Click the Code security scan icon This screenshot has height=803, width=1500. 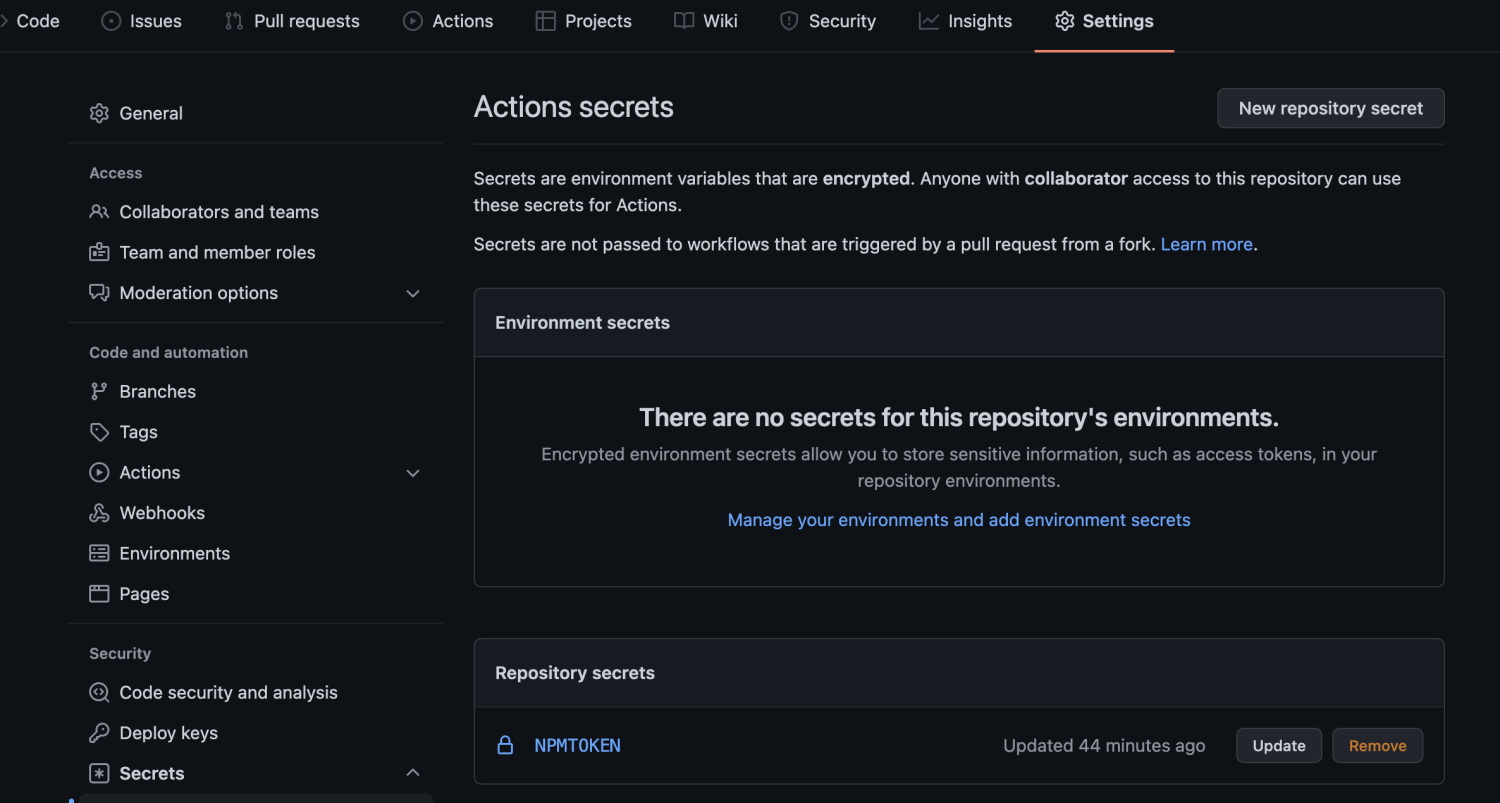pyautogui.click(x=99, y=692)
